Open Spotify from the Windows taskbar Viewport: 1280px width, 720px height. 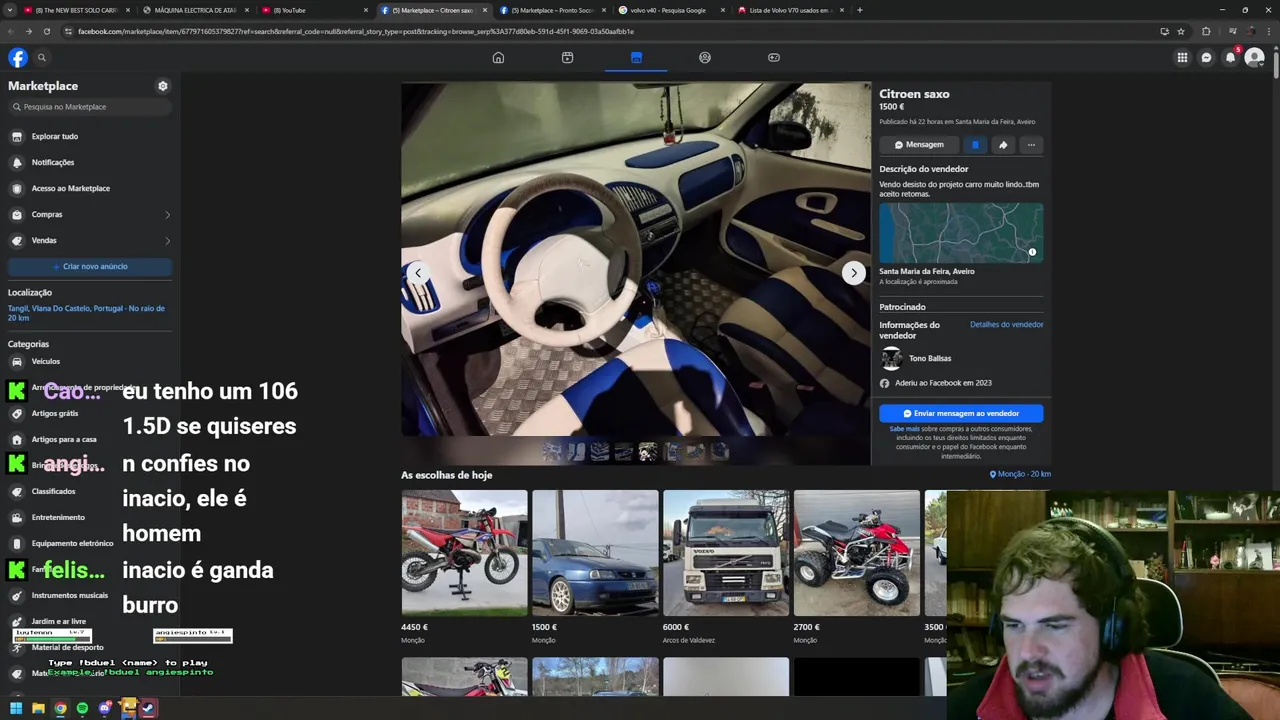pos(82,709)
